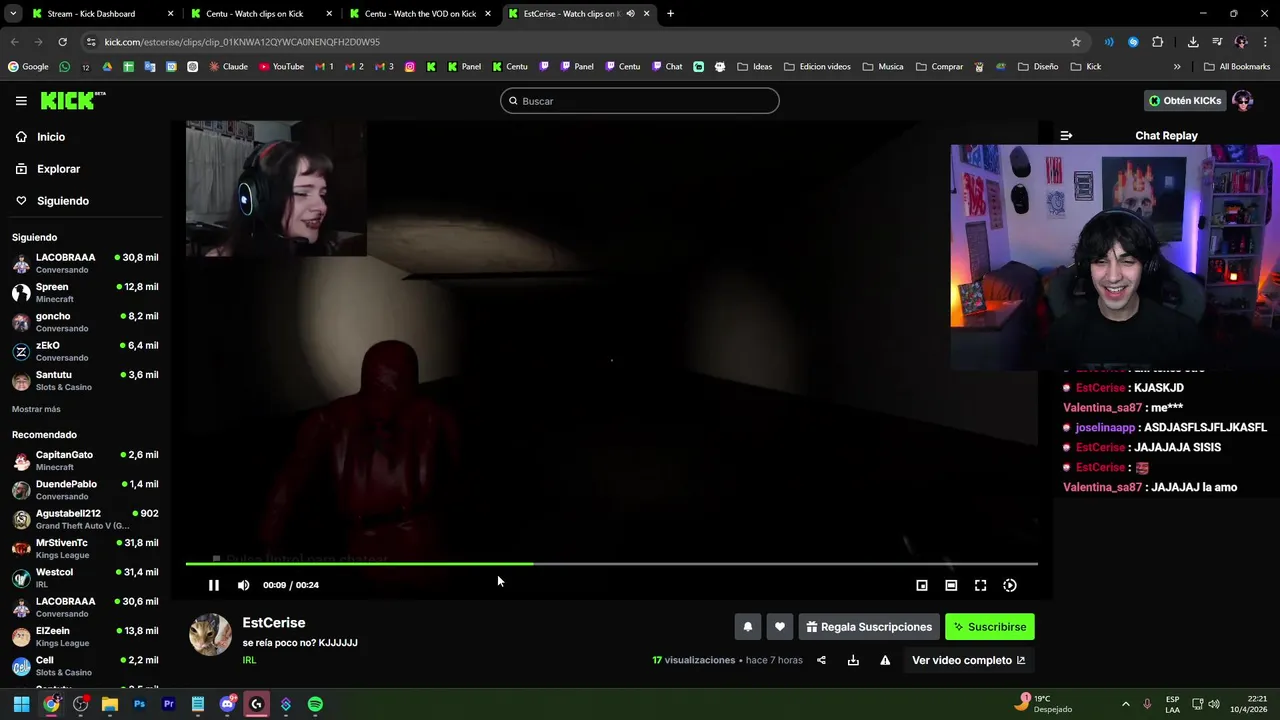The image size is (1280, 720).
Task: Bookmark this page with star icon
Action: pos(1076,42)
